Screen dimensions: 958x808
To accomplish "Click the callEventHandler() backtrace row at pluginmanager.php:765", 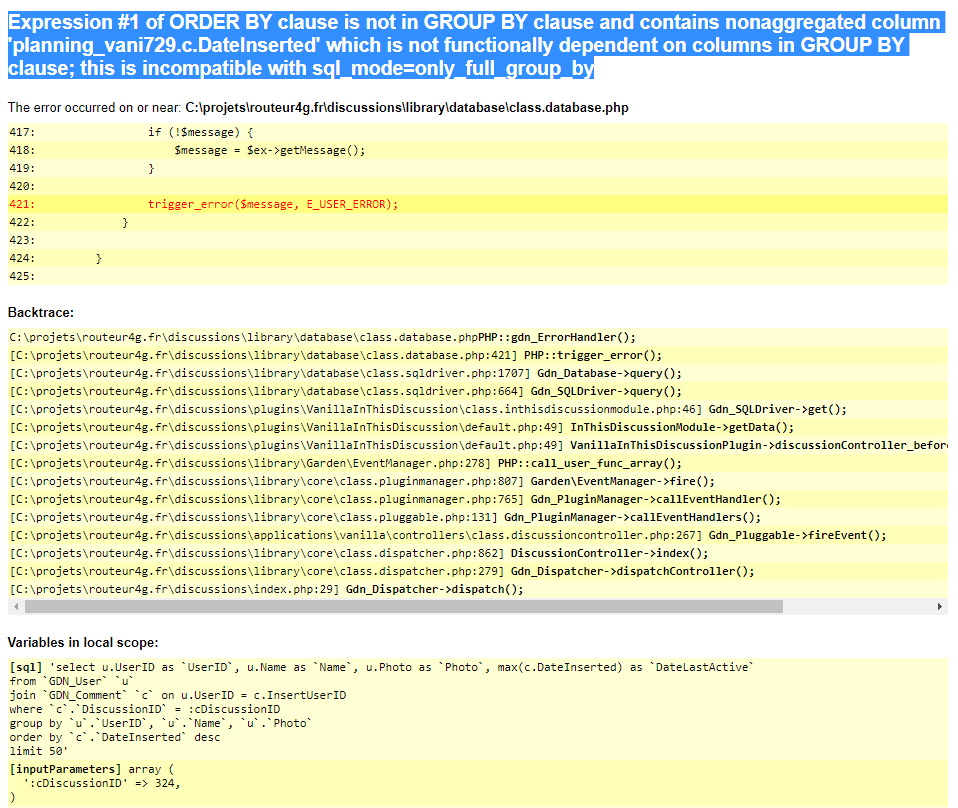I will tap(478, 499).
